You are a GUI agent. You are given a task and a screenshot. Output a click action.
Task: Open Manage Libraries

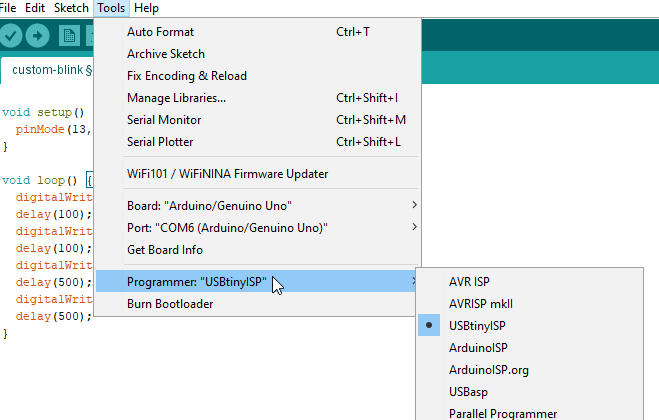[x=176, y=97]
